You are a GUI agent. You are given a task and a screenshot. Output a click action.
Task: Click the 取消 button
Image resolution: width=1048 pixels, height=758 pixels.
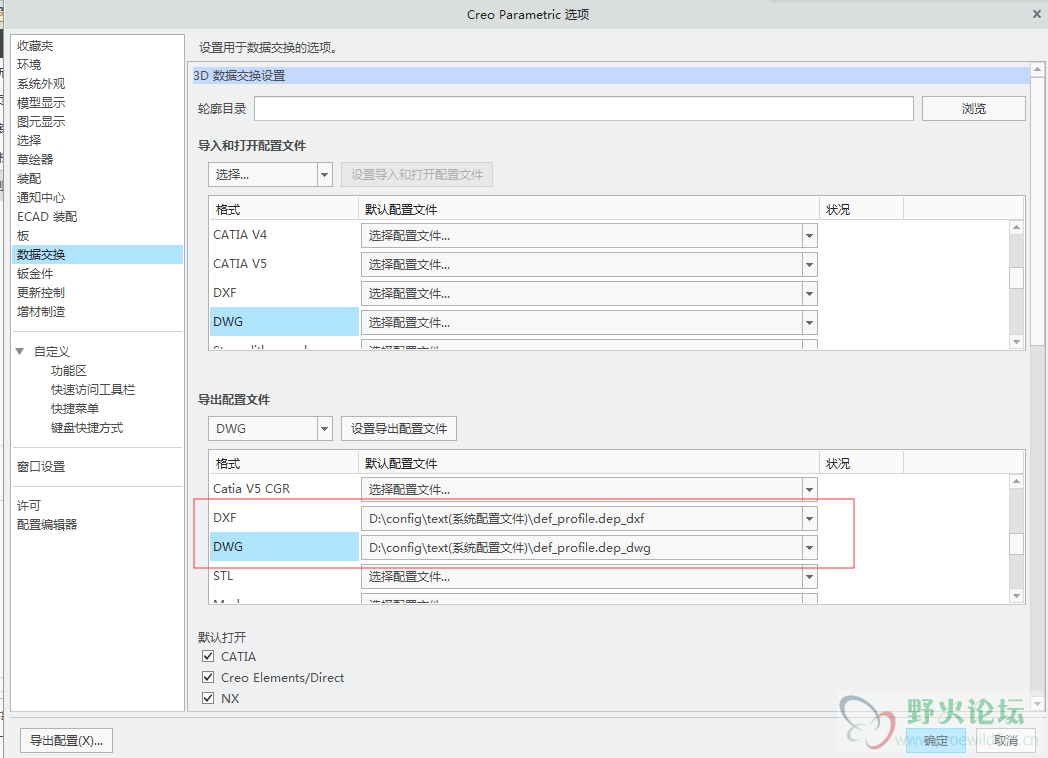(x=1006, y=741)
